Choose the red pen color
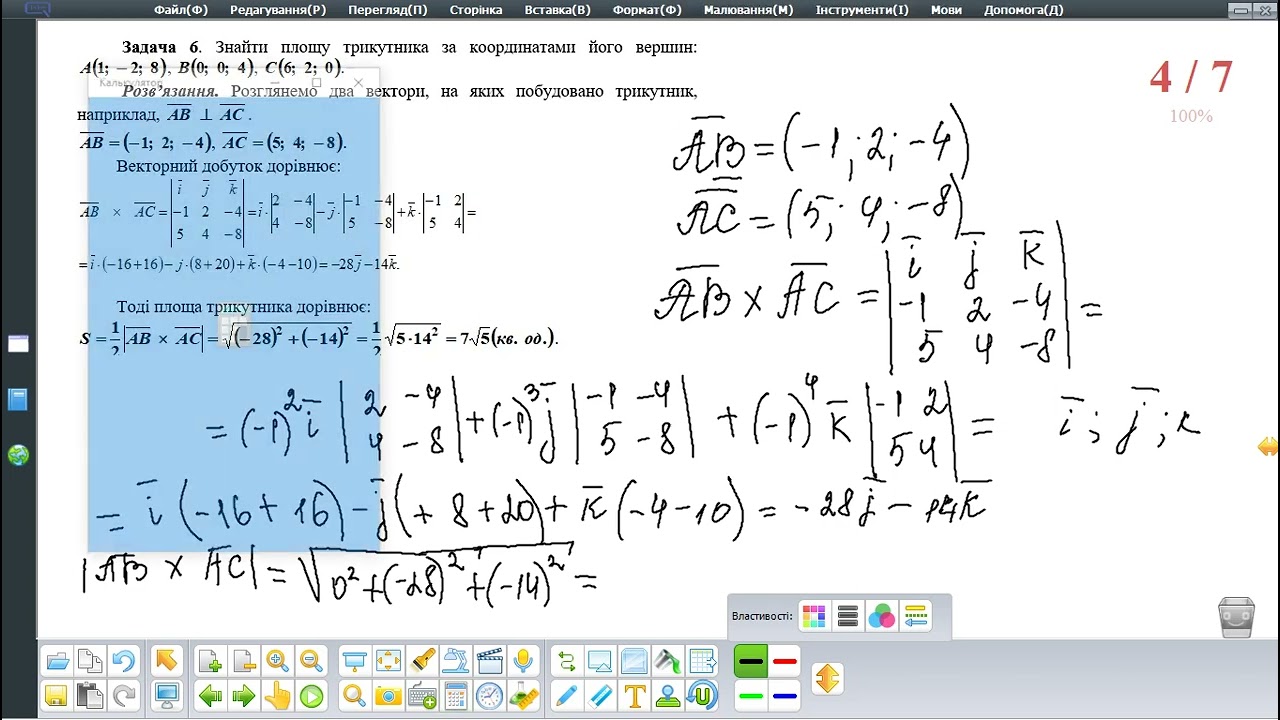 [785, 661]
